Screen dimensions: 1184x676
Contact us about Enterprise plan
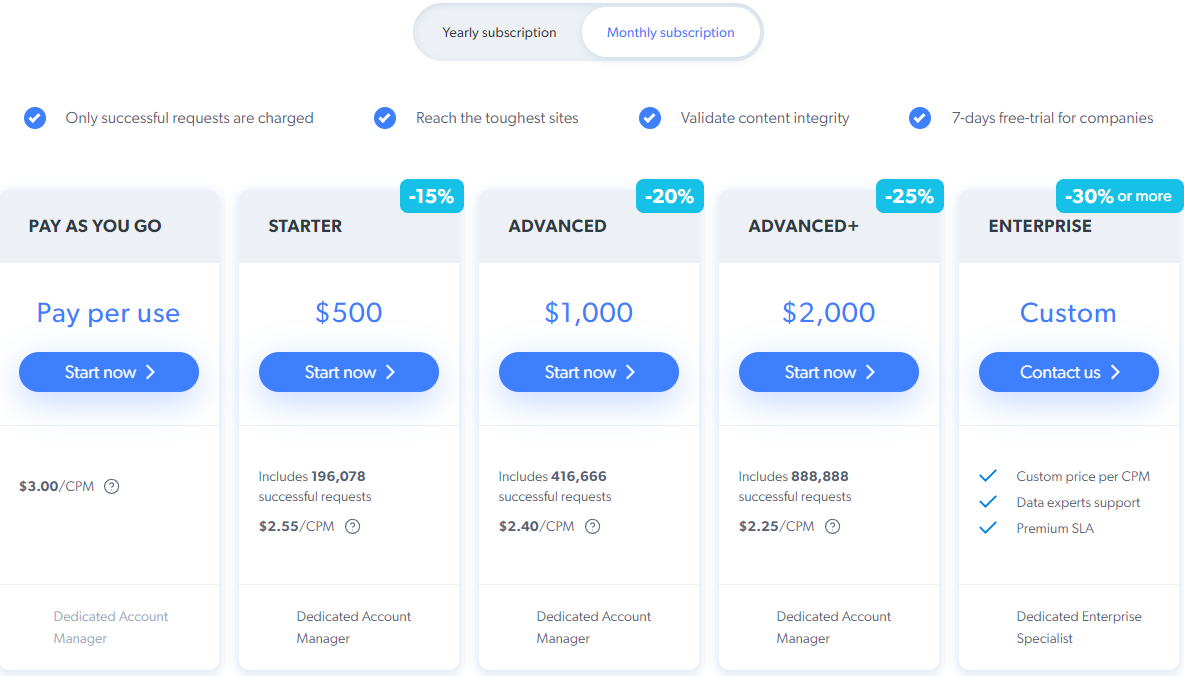point(1069,372)
